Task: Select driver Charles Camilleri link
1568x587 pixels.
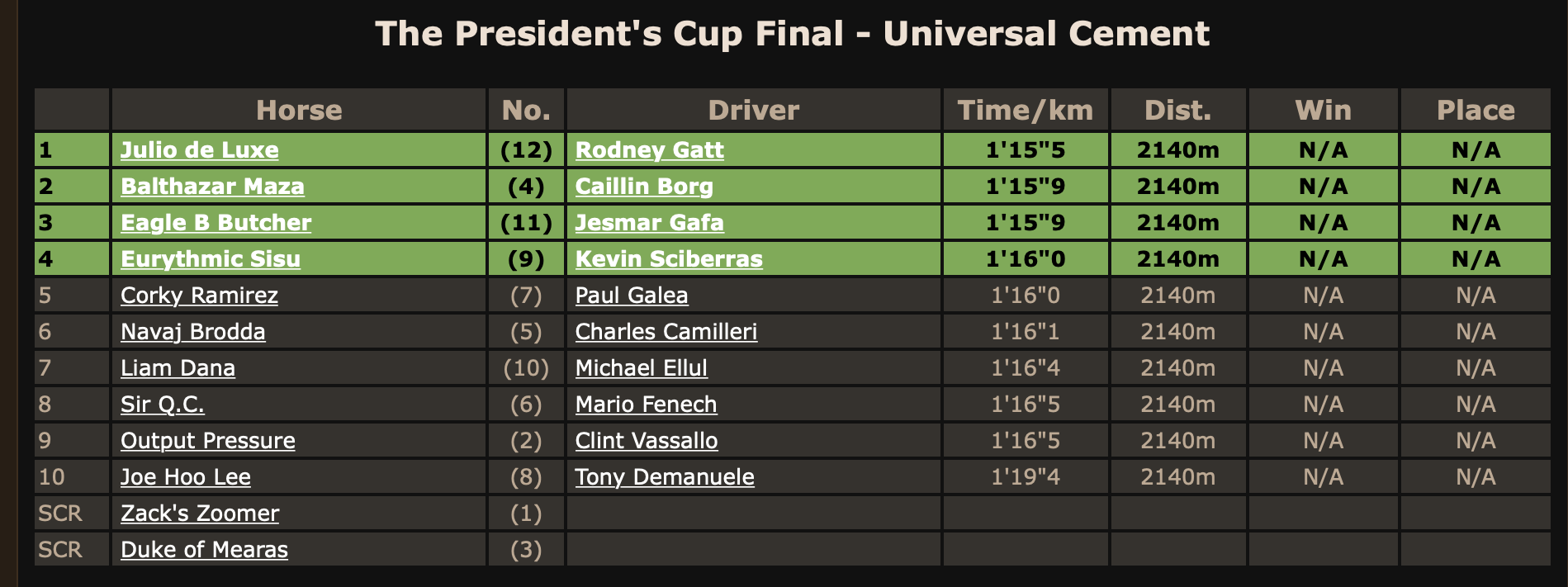Action: (666, 332)
